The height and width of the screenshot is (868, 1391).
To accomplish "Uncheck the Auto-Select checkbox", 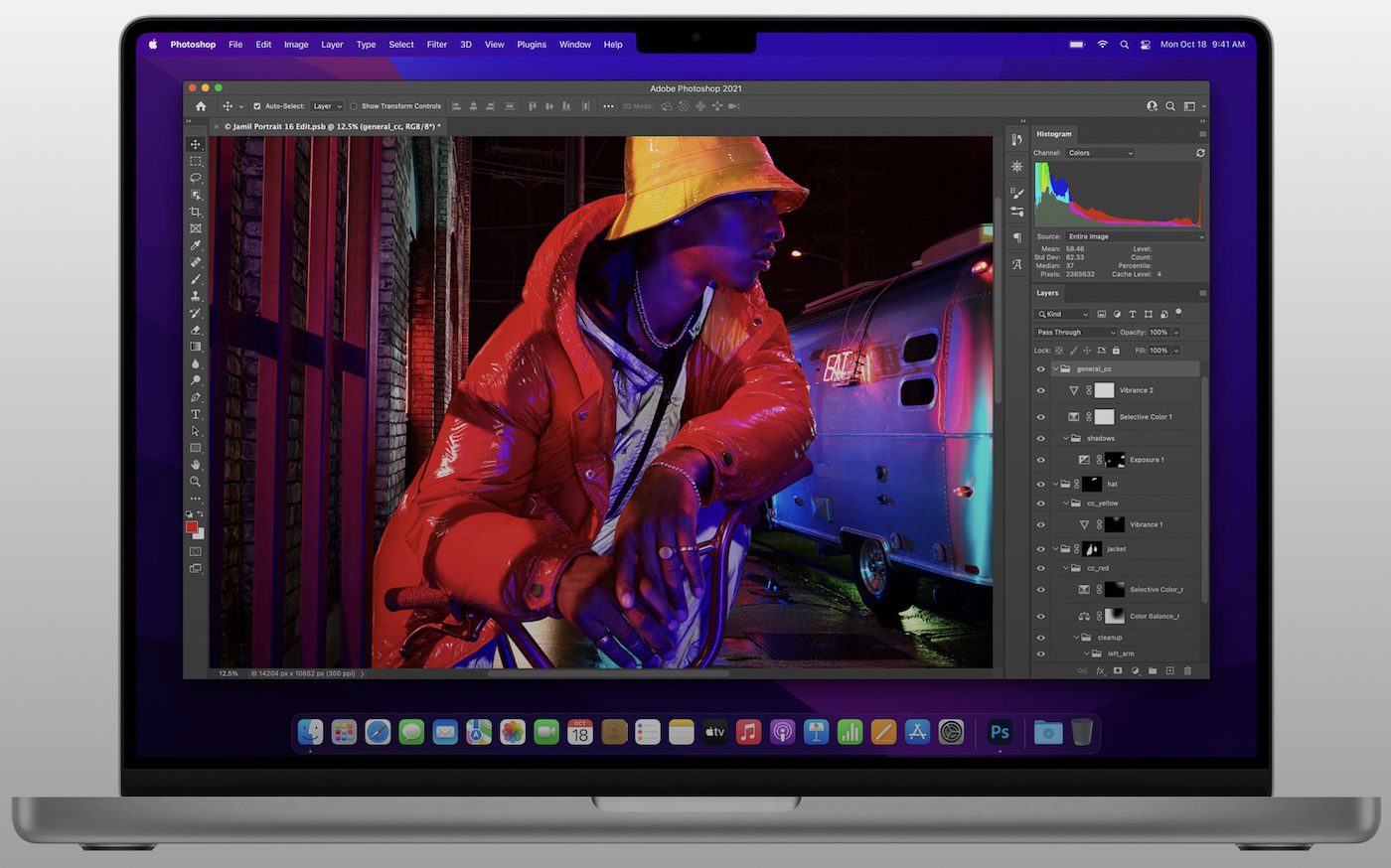I will coord(257,106).
